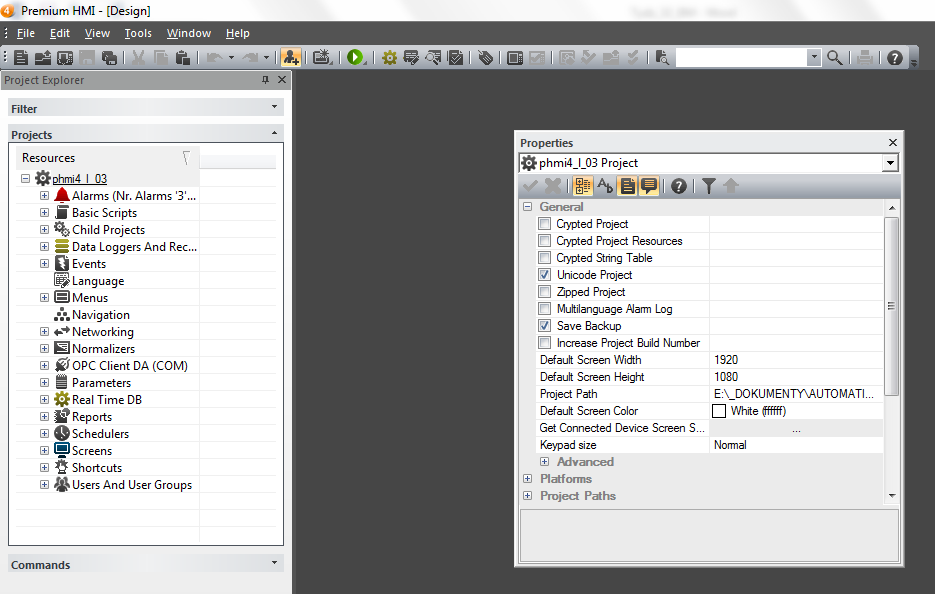Open the phmi4_I_03 Project object dropdown

tap(890, 163)
